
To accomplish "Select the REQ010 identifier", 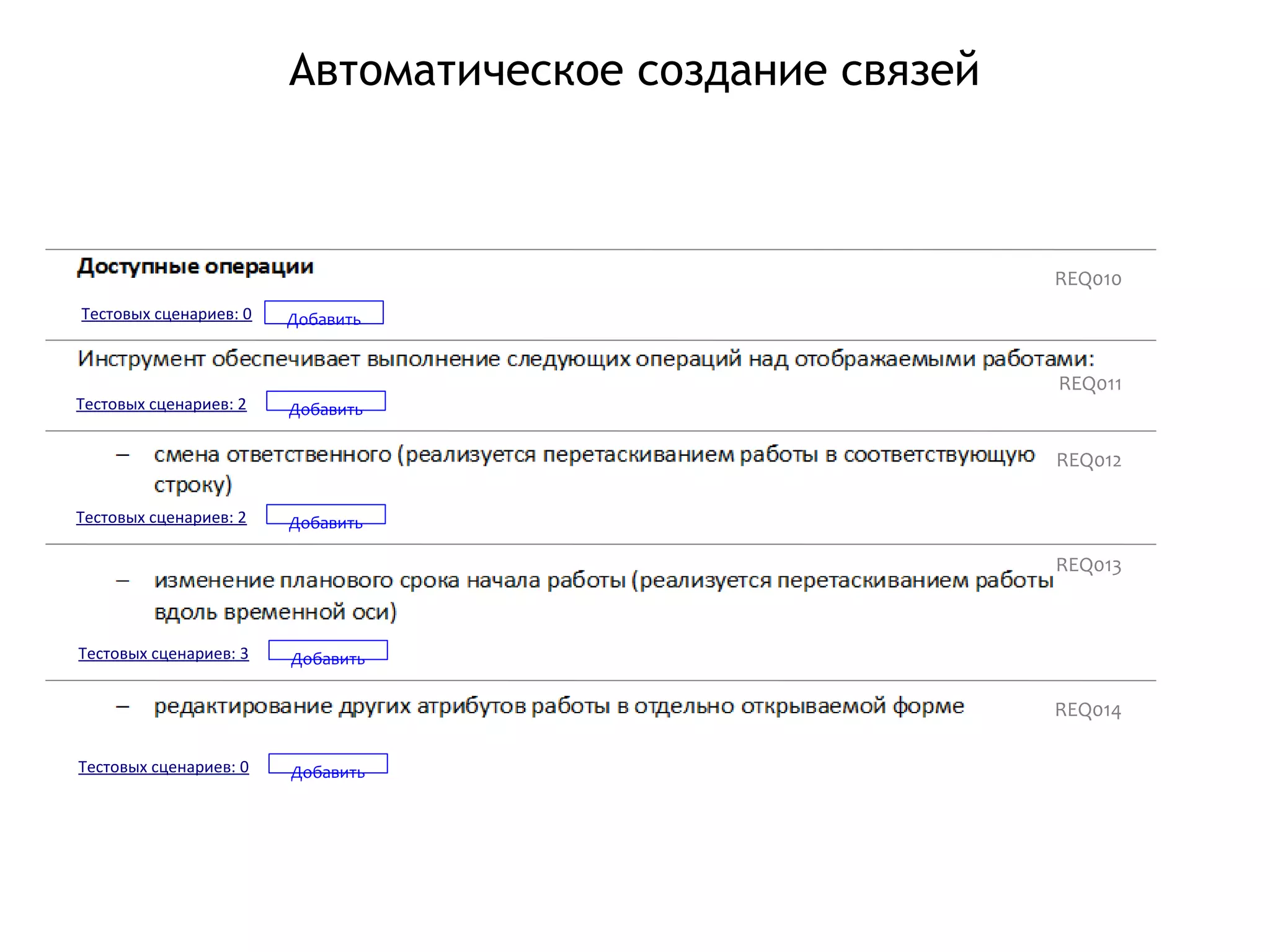I will [1088, 279].
